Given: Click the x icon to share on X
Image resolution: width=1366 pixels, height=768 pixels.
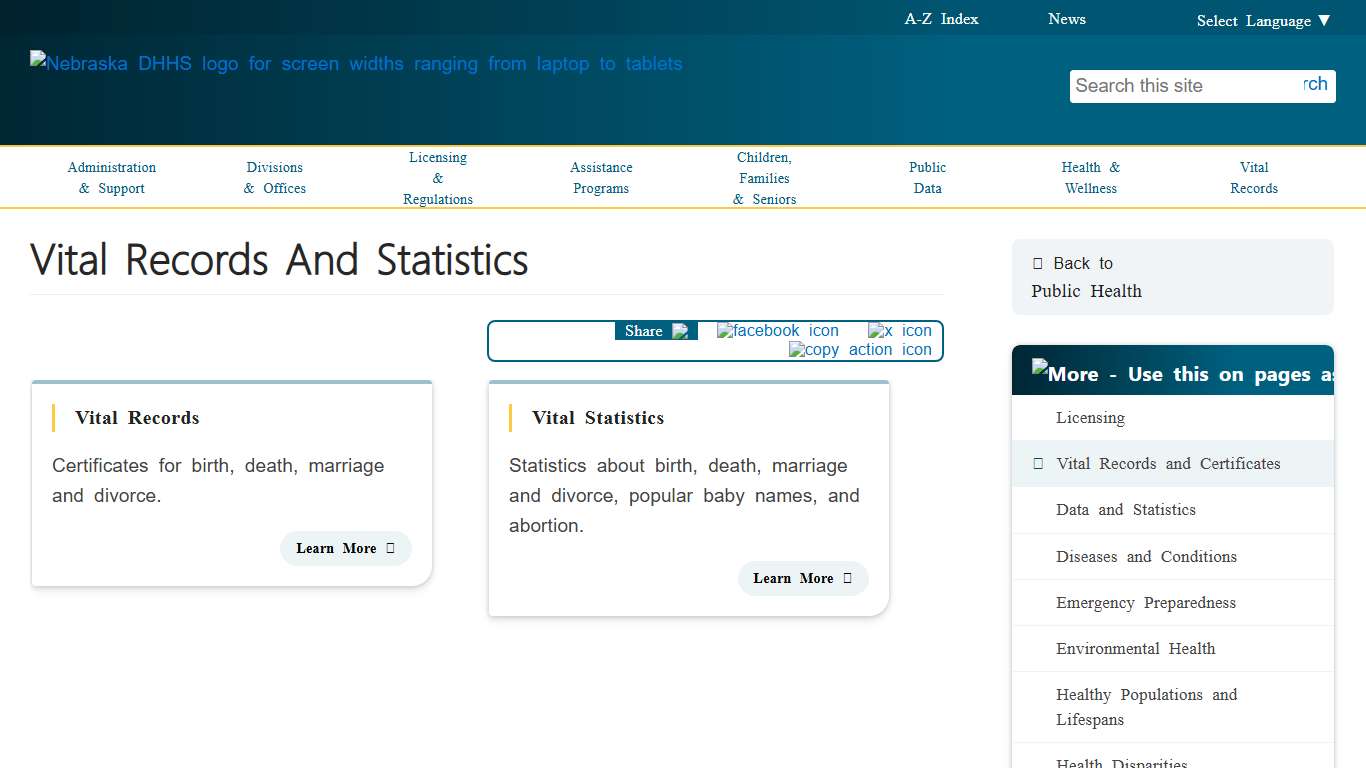Looking at the screenshot, I should coord(899,330).
